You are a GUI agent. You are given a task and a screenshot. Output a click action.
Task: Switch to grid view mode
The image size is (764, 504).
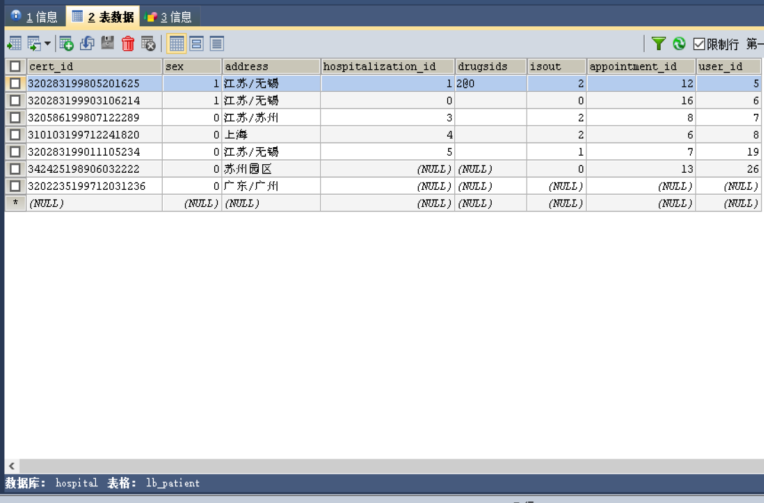coord(176,44)
